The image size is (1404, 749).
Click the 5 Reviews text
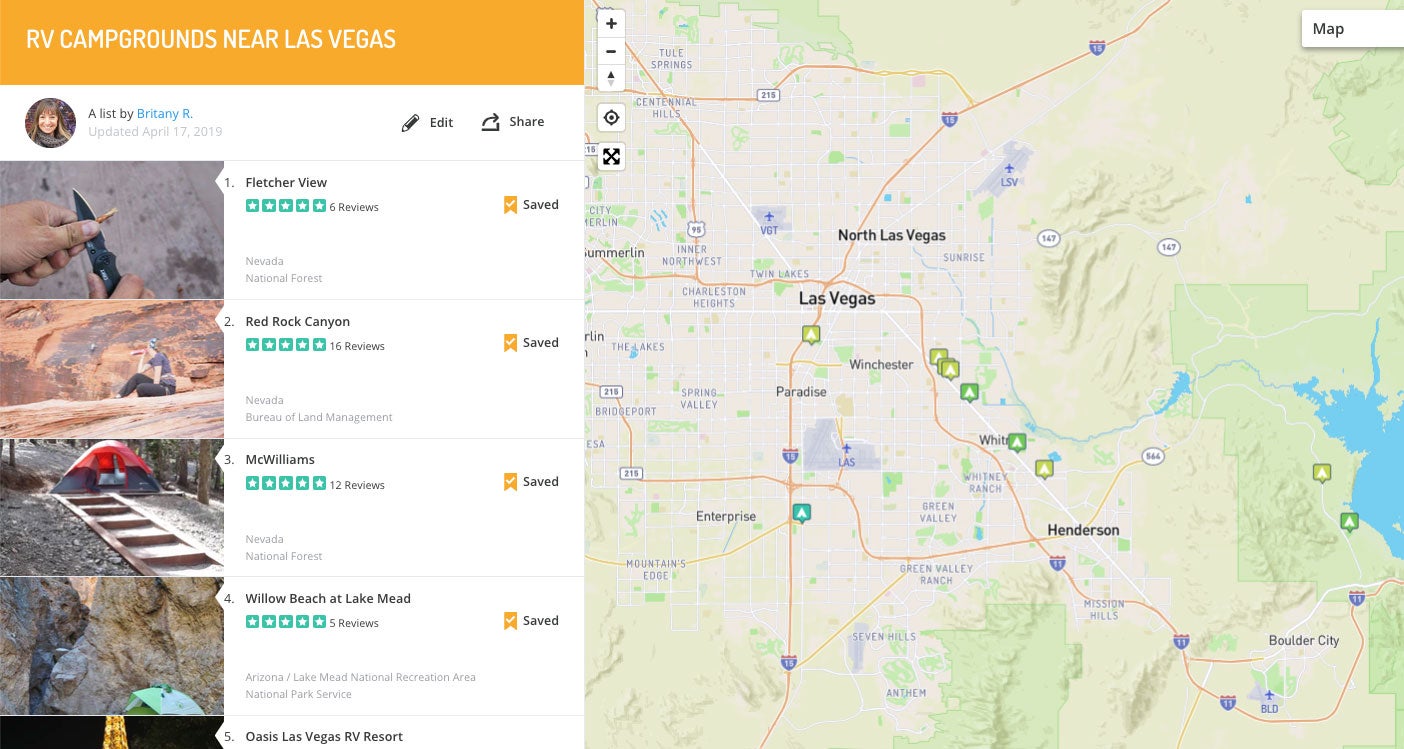[x=354, y=624]
